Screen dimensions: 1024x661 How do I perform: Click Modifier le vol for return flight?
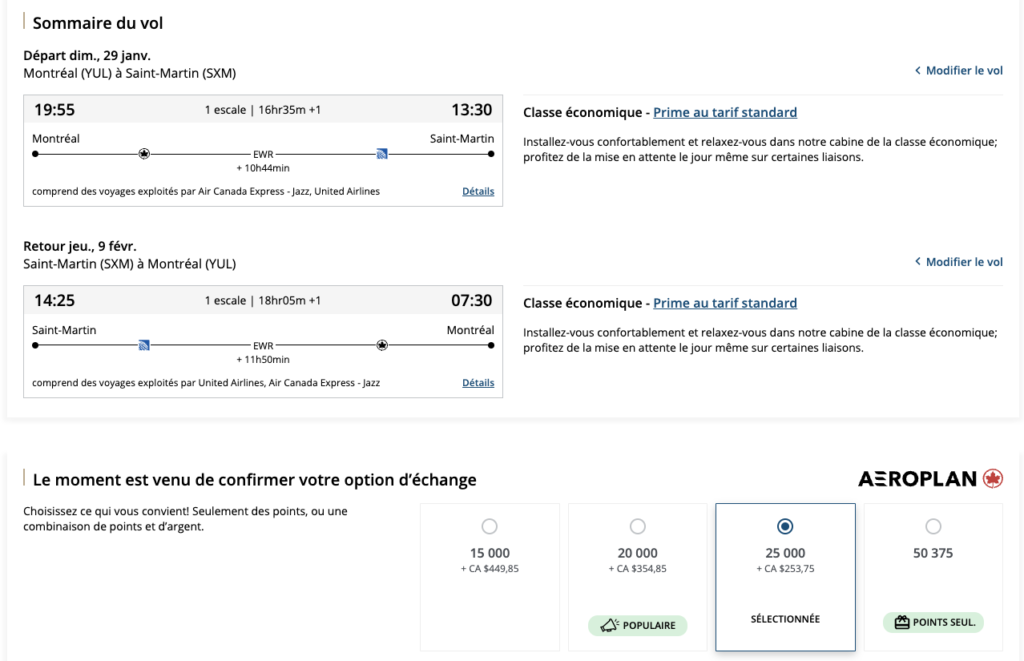[x=963, y=262]
